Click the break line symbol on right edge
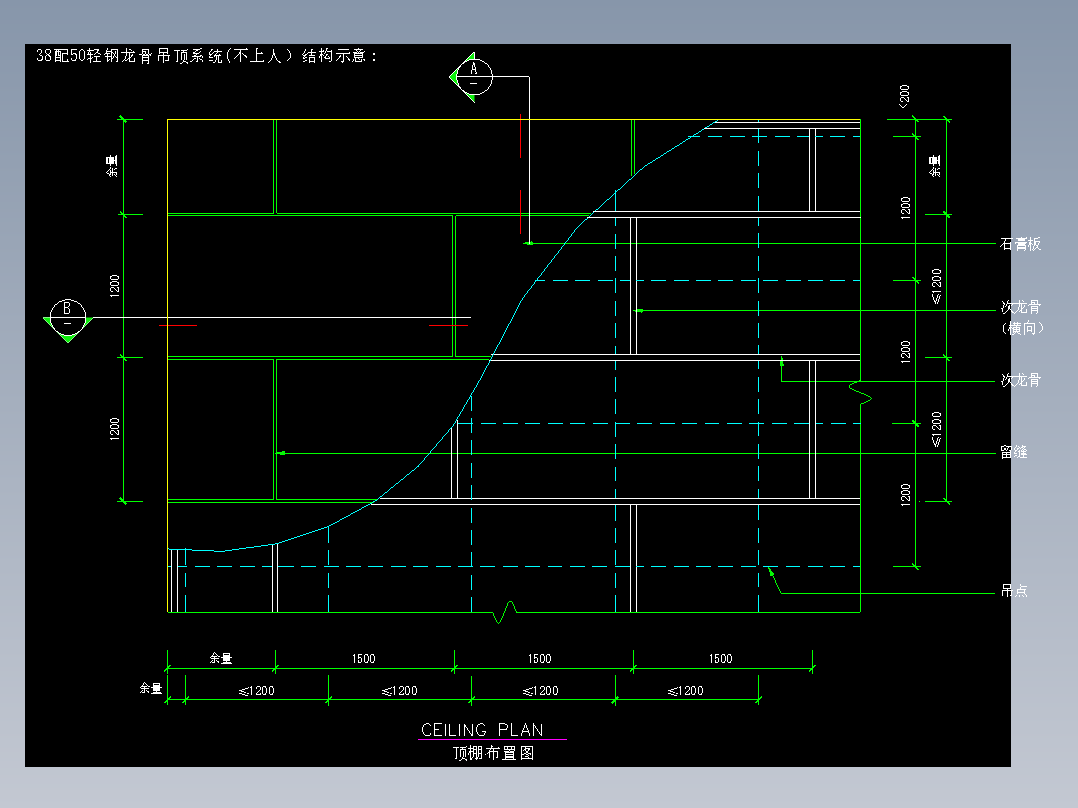 pos(860,393)
